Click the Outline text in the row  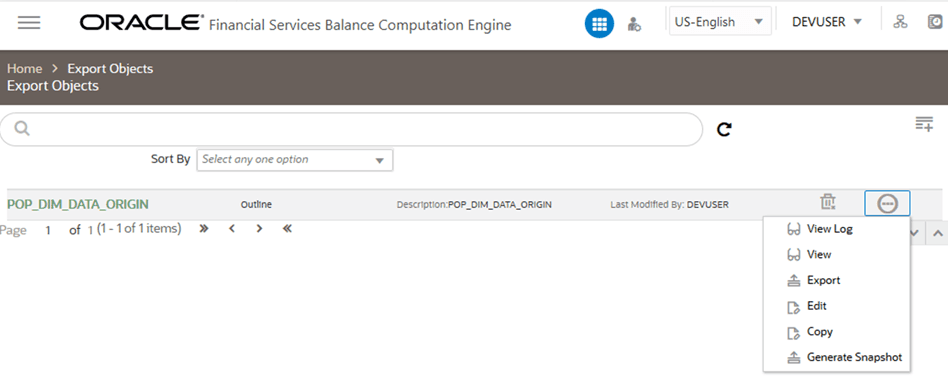point(256,204)
